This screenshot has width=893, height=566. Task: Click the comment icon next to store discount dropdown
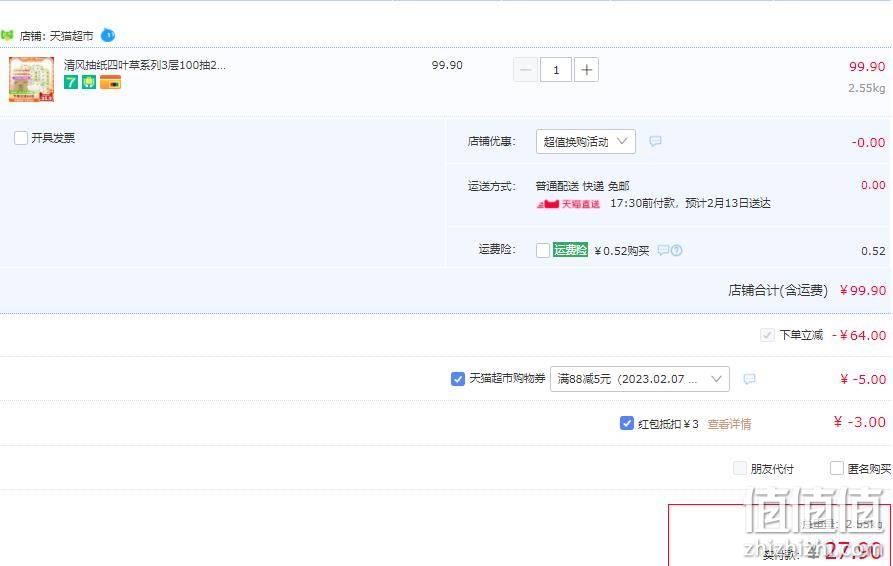point(656,141)
